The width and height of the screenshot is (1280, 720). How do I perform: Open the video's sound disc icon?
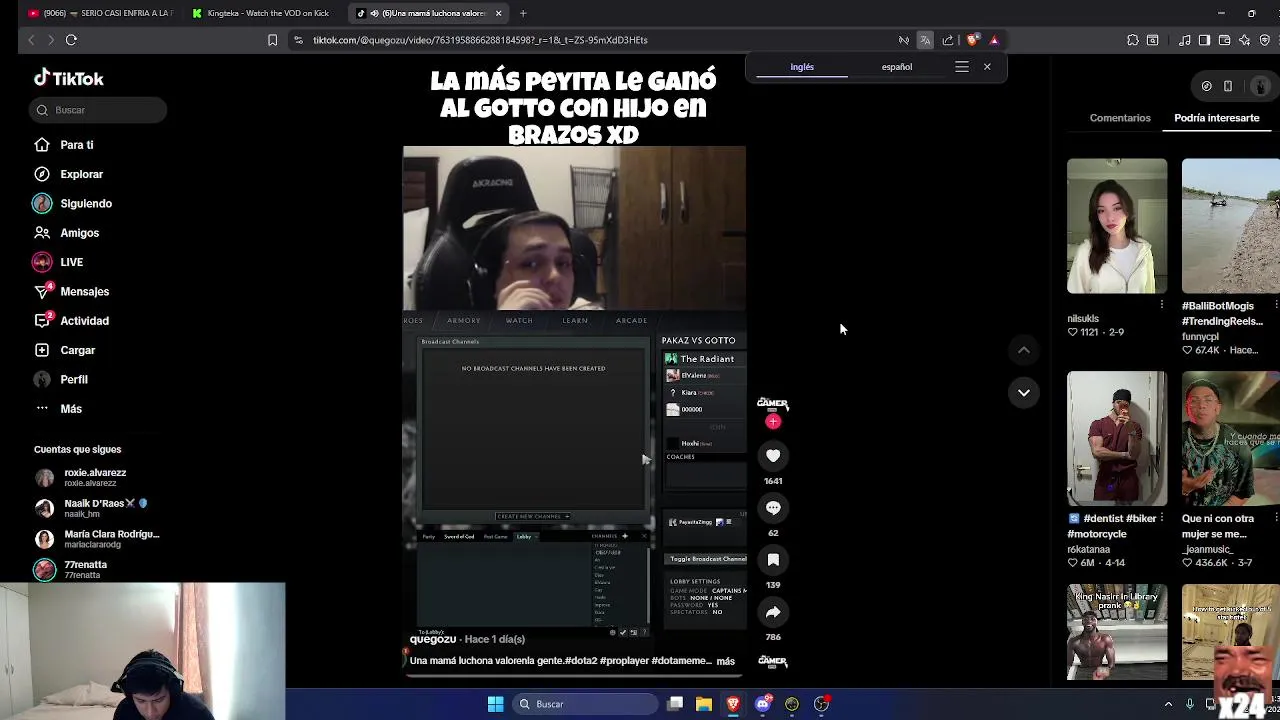(772, 661)
